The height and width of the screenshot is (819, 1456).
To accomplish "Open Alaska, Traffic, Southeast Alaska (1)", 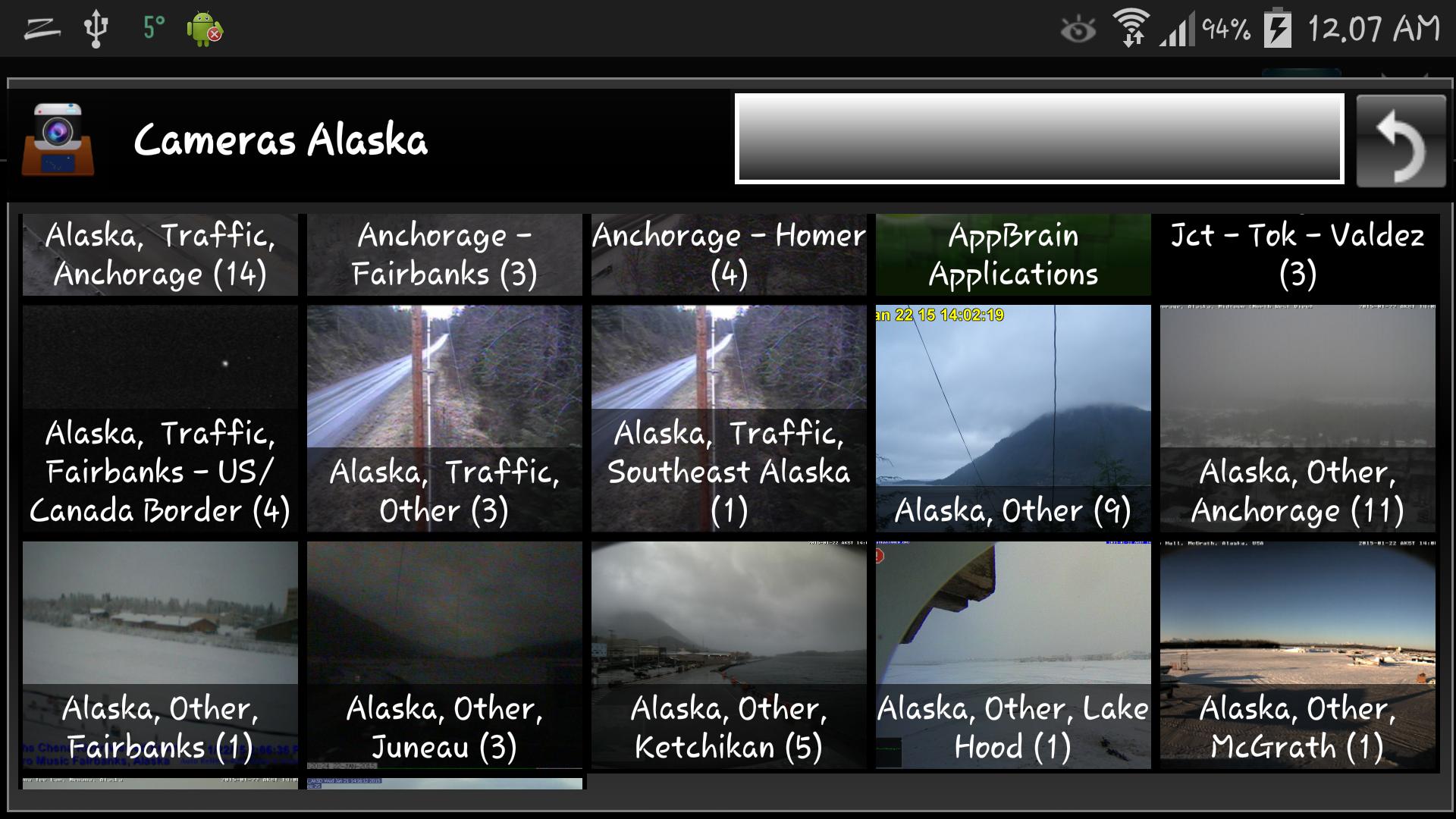I will tap(729, 419).
